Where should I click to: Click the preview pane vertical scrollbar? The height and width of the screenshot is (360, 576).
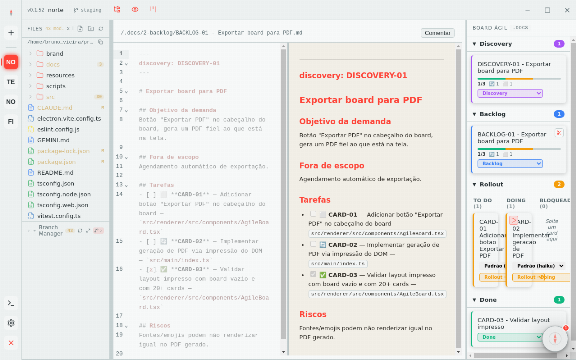point(458,198)
